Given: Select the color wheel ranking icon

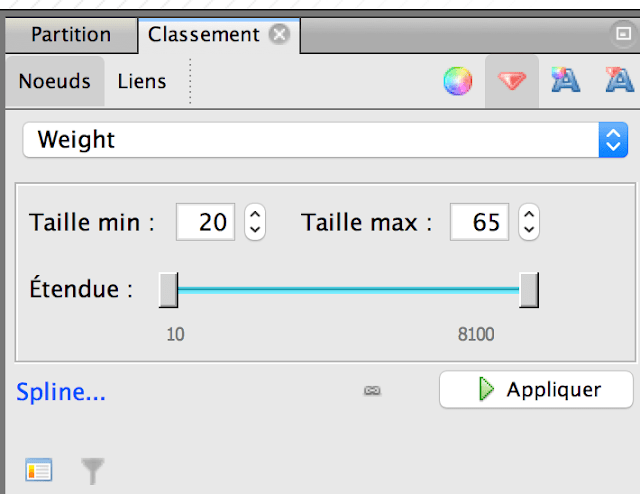Looking at the screenshot, I should (x=458, y=81).
